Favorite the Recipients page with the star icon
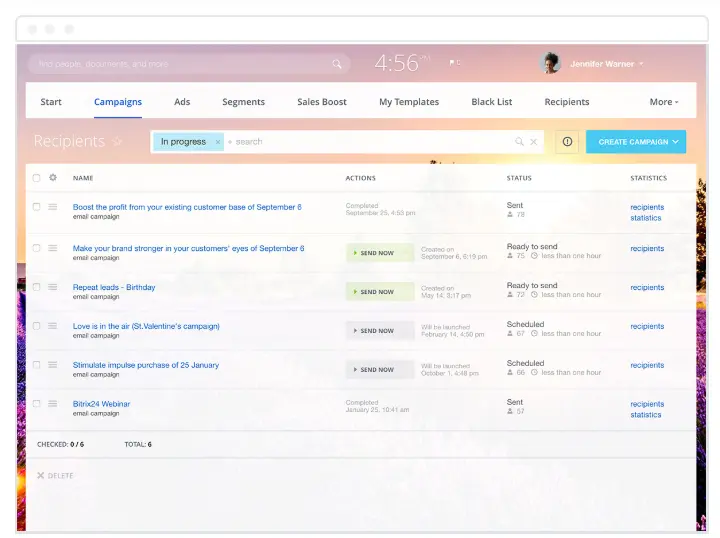Viewport: 720px width, 538px height. tap(118, 141)
